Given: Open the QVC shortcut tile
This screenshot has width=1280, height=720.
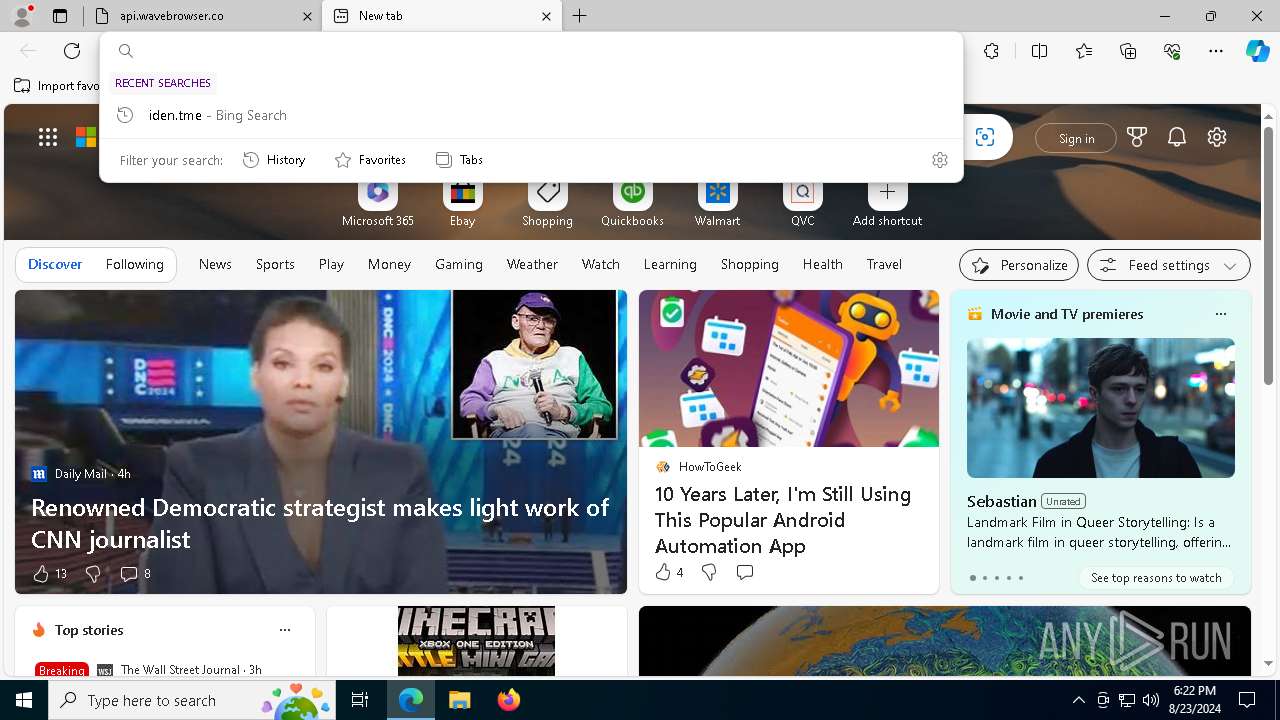Looking at the screenshot, I should 802,204.
